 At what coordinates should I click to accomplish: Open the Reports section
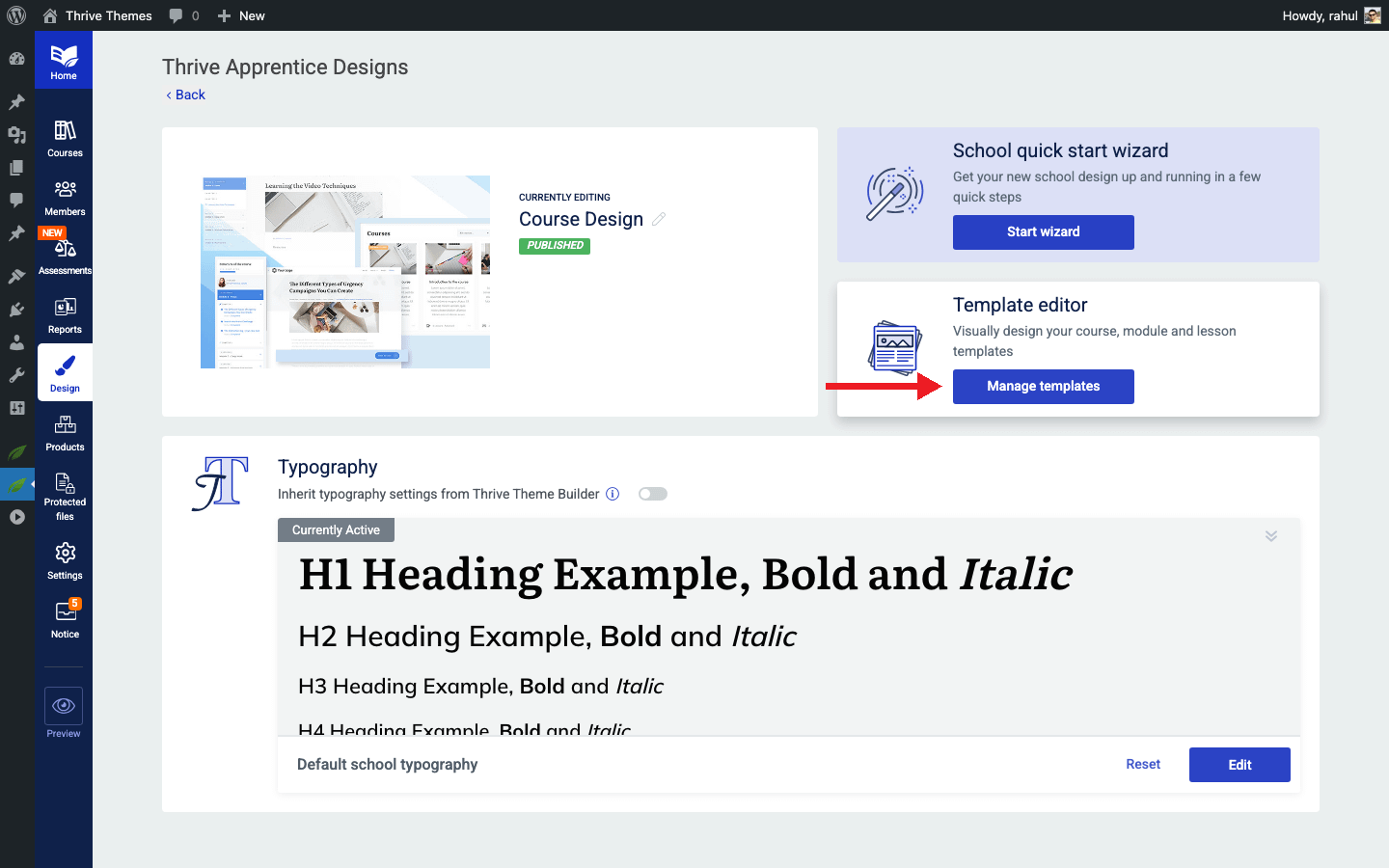(x=65, y=315)
